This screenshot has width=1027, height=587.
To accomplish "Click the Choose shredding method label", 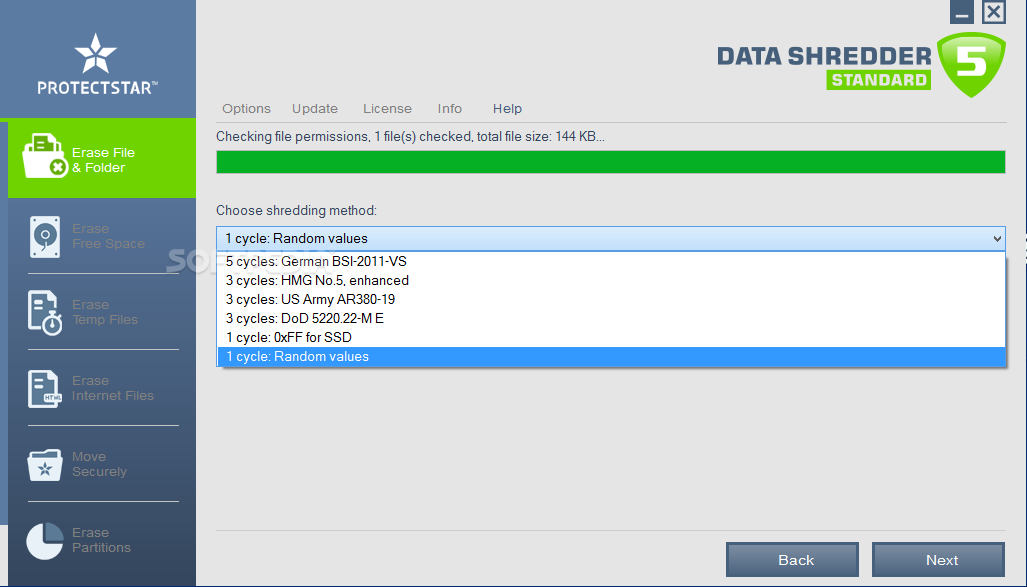I will (297, 210).
